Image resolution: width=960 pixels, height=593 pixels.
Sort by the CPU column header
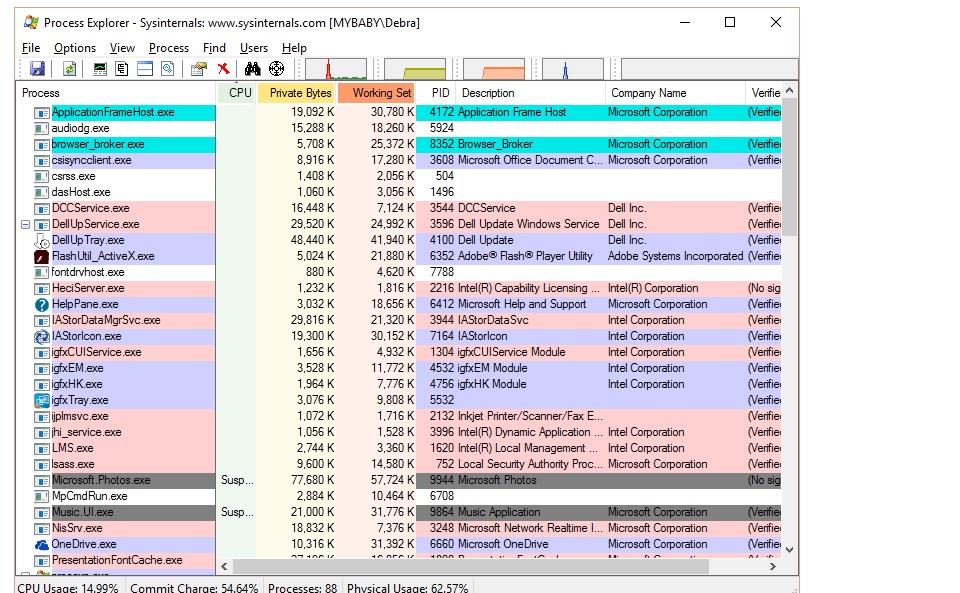pyautogui.click(x=236, y=93)
